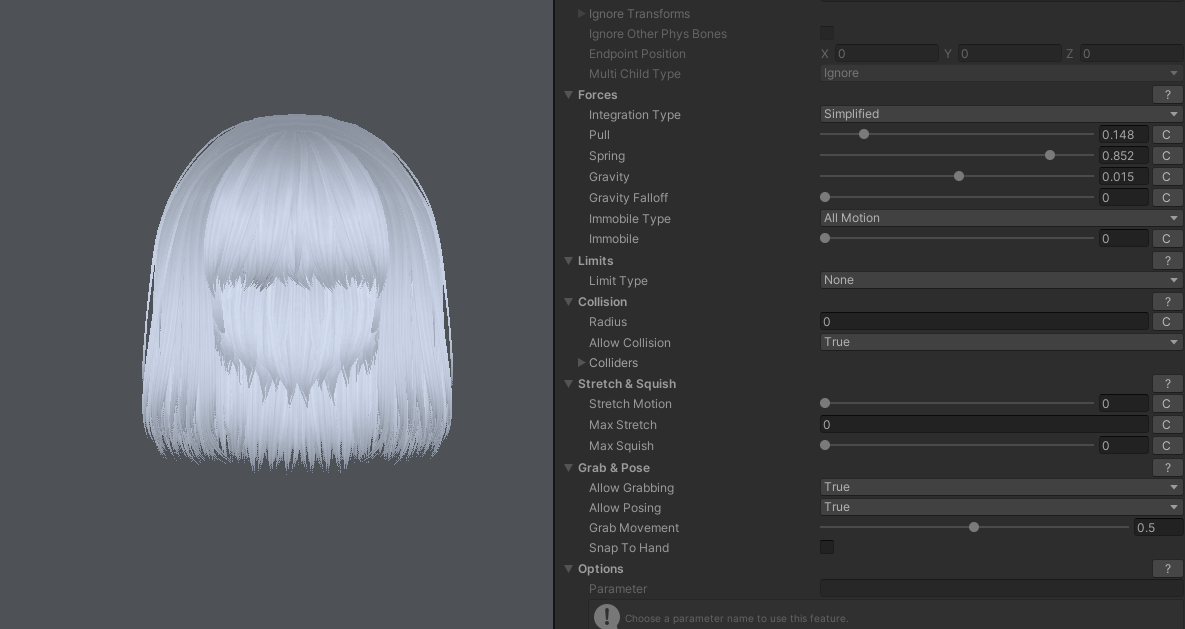Click the Radius input field
Image resolution: width=1185 pixels, height=629 pixels.
click(984, 321)
